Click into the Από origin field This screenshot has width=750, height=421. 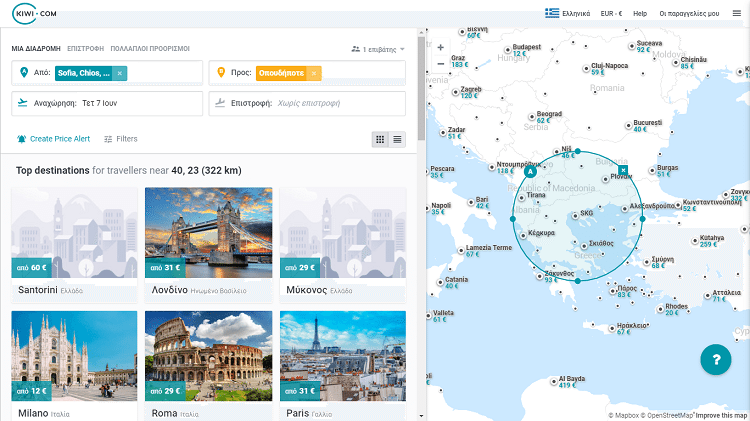click(x=107, y=73)
